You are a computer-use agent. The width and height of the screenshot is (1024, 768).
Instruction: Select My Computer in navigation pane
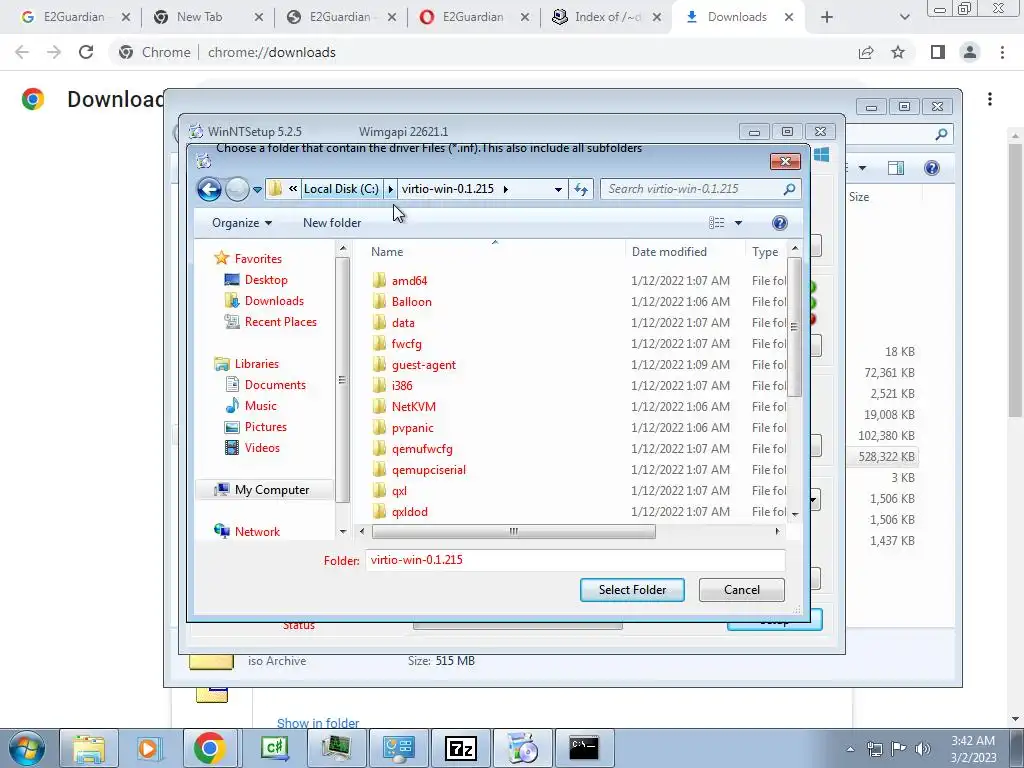coord(272,490)
